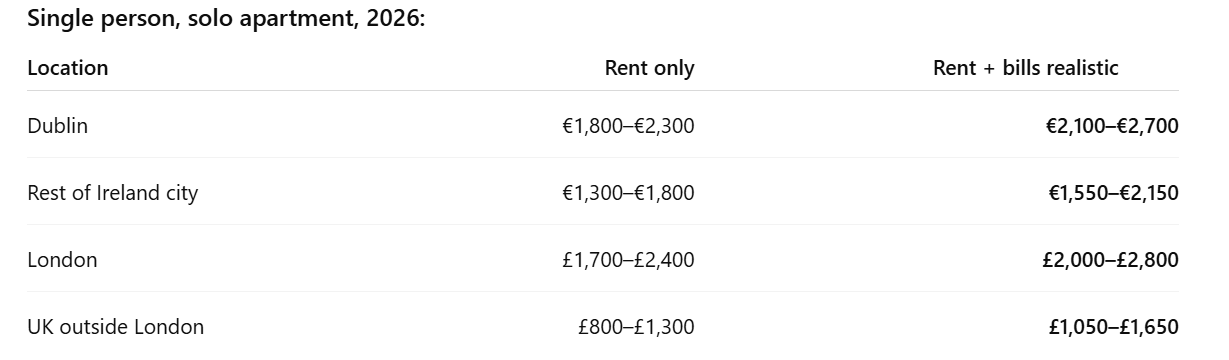
Task: Click London rent only £1,700–£2,400
Action: click(x=628, y=260)
